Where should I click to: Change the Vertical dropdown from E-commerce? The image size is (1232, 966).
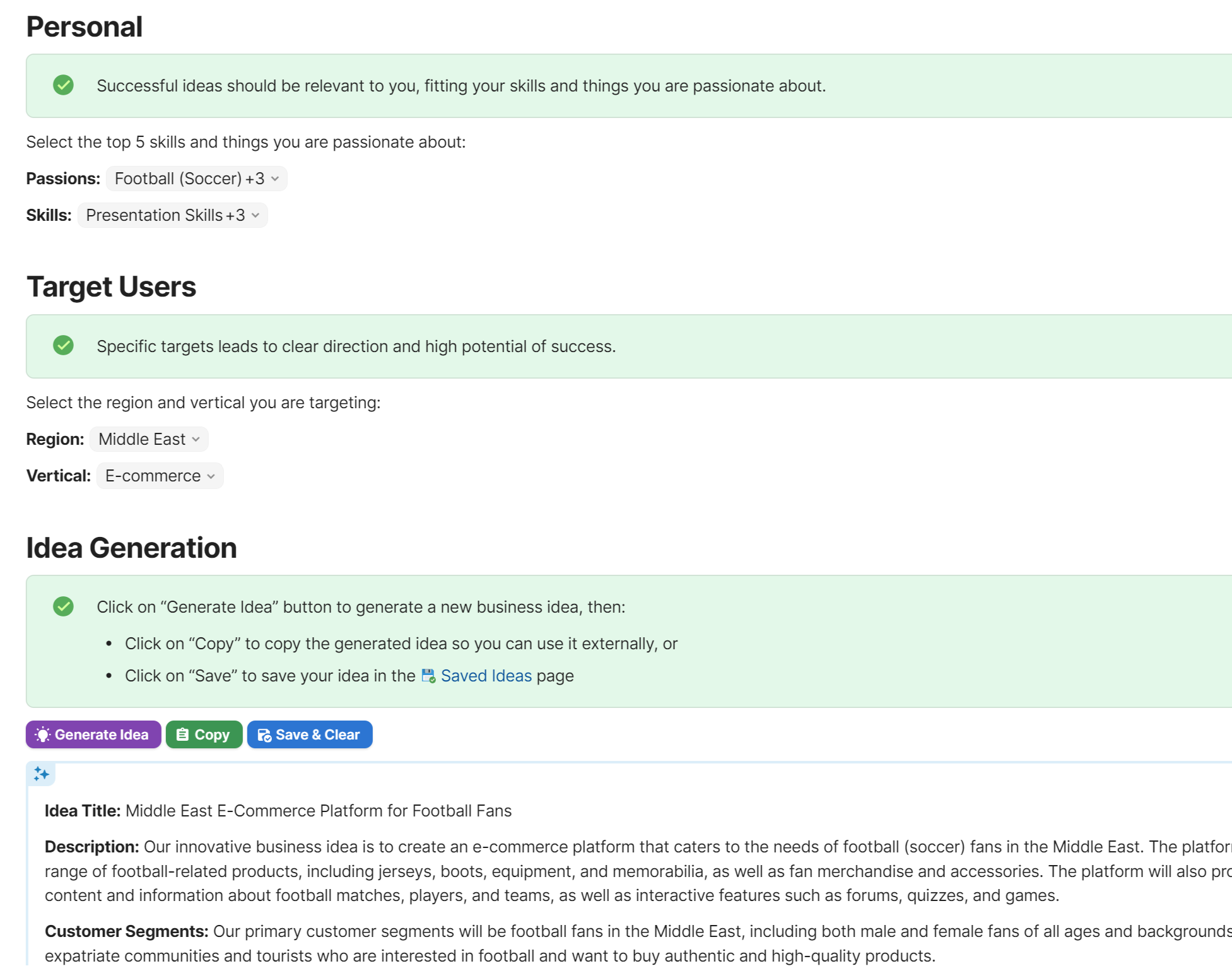click(x=160, y=476)
